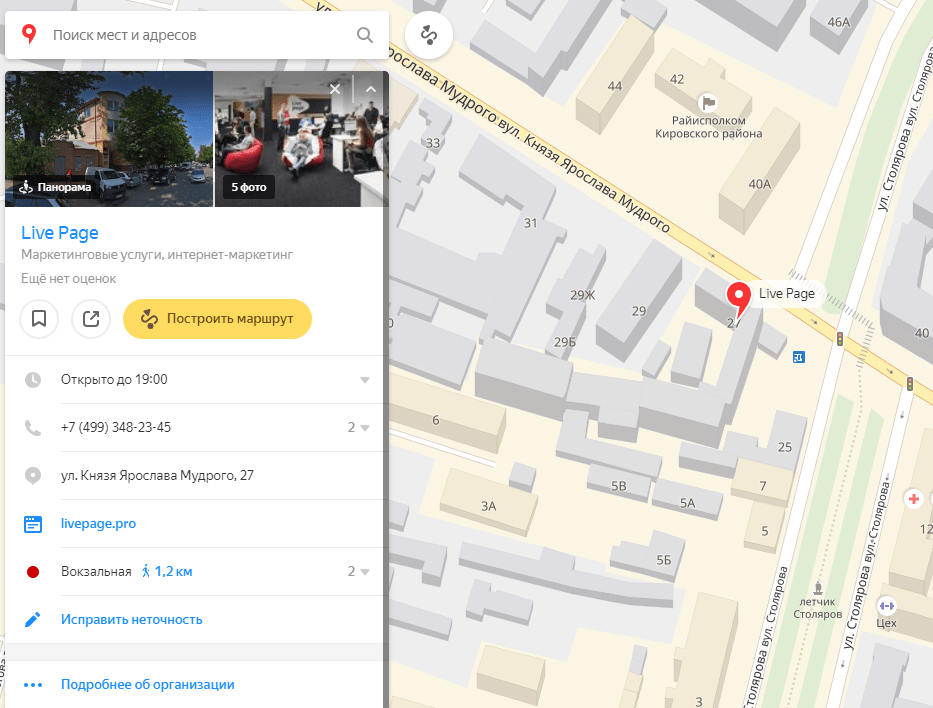Viewport: 933px width, 708px height.
Task: Click the three dots more icon
Action: (x=33, y=685)
